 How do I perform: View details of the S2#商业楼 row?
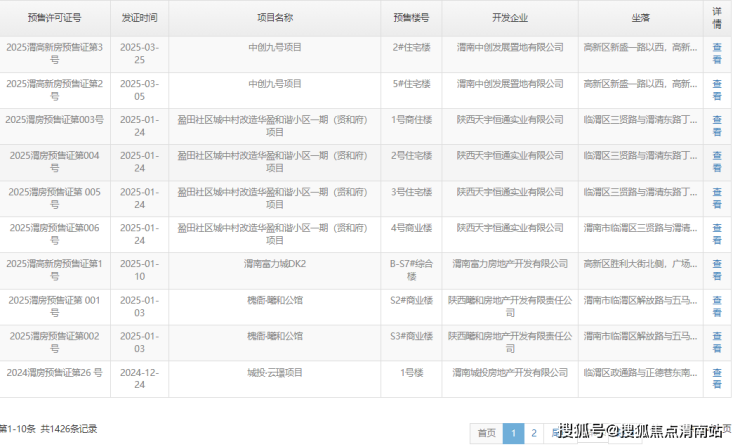(x=716, y=306)
